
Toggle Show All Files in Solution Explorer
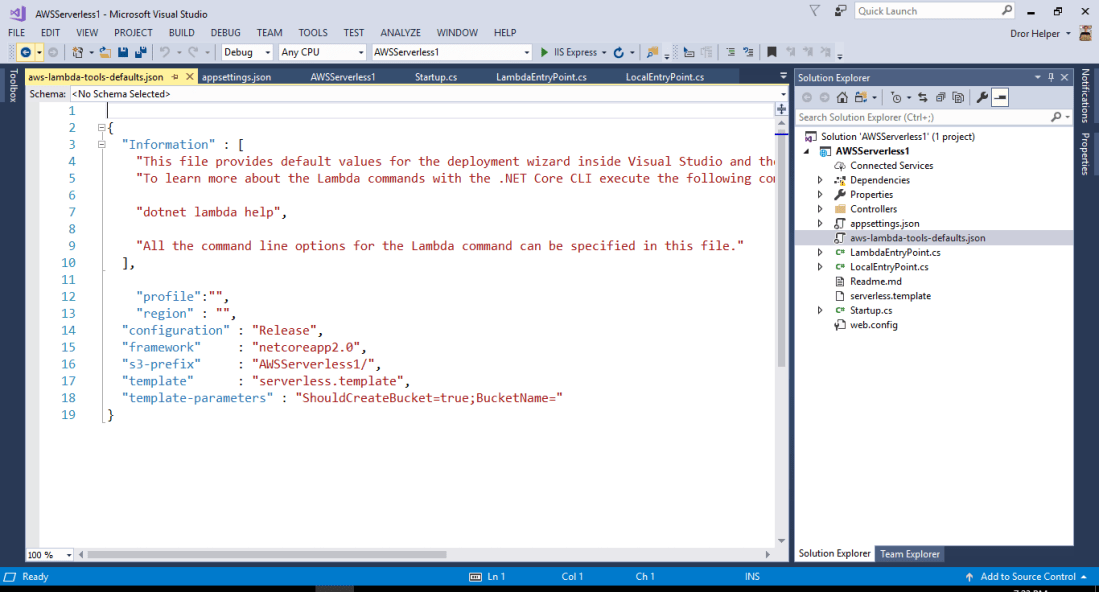click(x=958, y=97)
